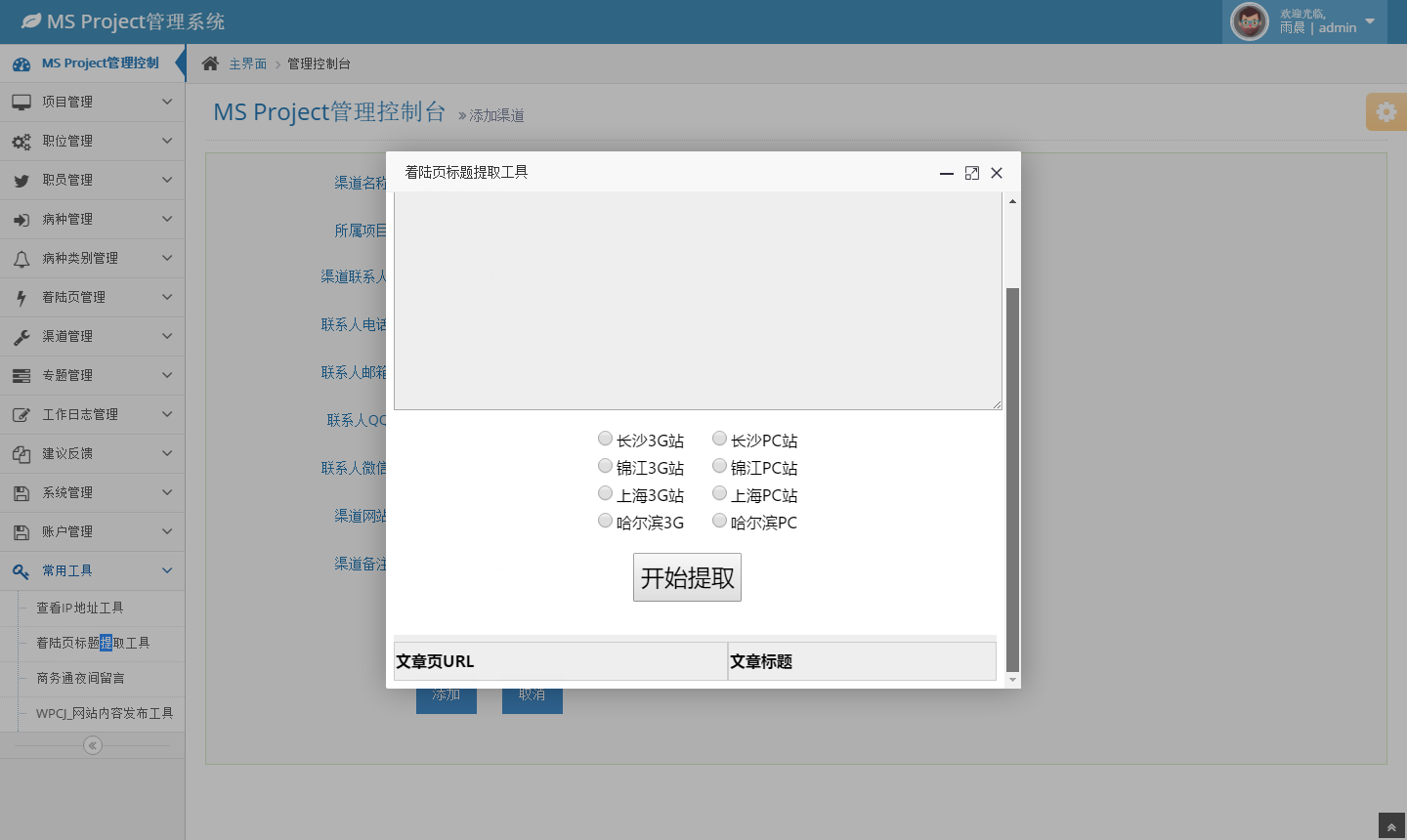Screen dimensions: 1407x840
Task: Open the settings gear button at right
Action: tap(1386, 112)
